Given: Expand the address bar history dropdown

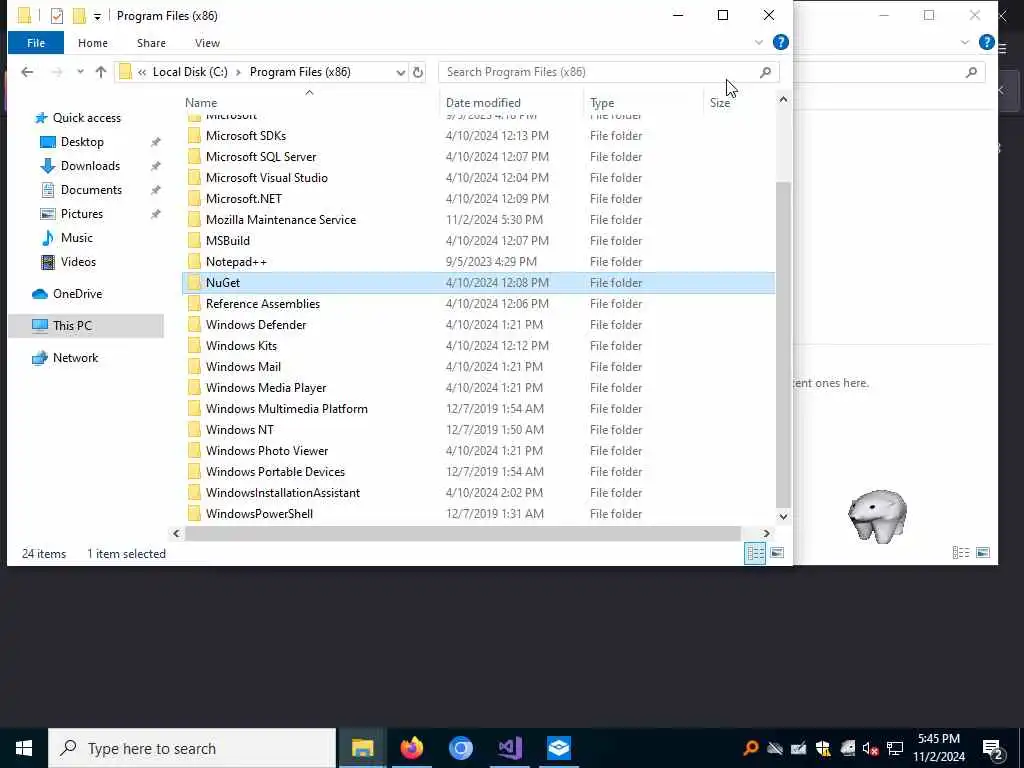Looking at the screenshot, I should pyautogui.click(x=400, y=72).
